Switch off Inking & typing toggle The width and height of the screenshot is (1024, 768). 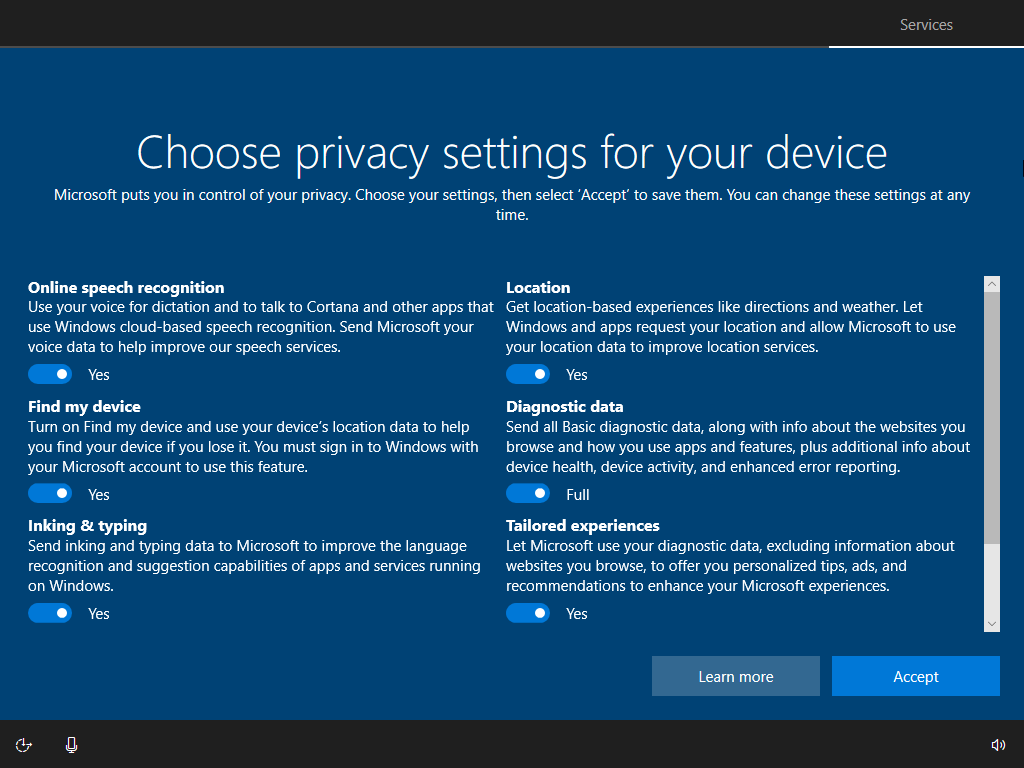point(50,613)
